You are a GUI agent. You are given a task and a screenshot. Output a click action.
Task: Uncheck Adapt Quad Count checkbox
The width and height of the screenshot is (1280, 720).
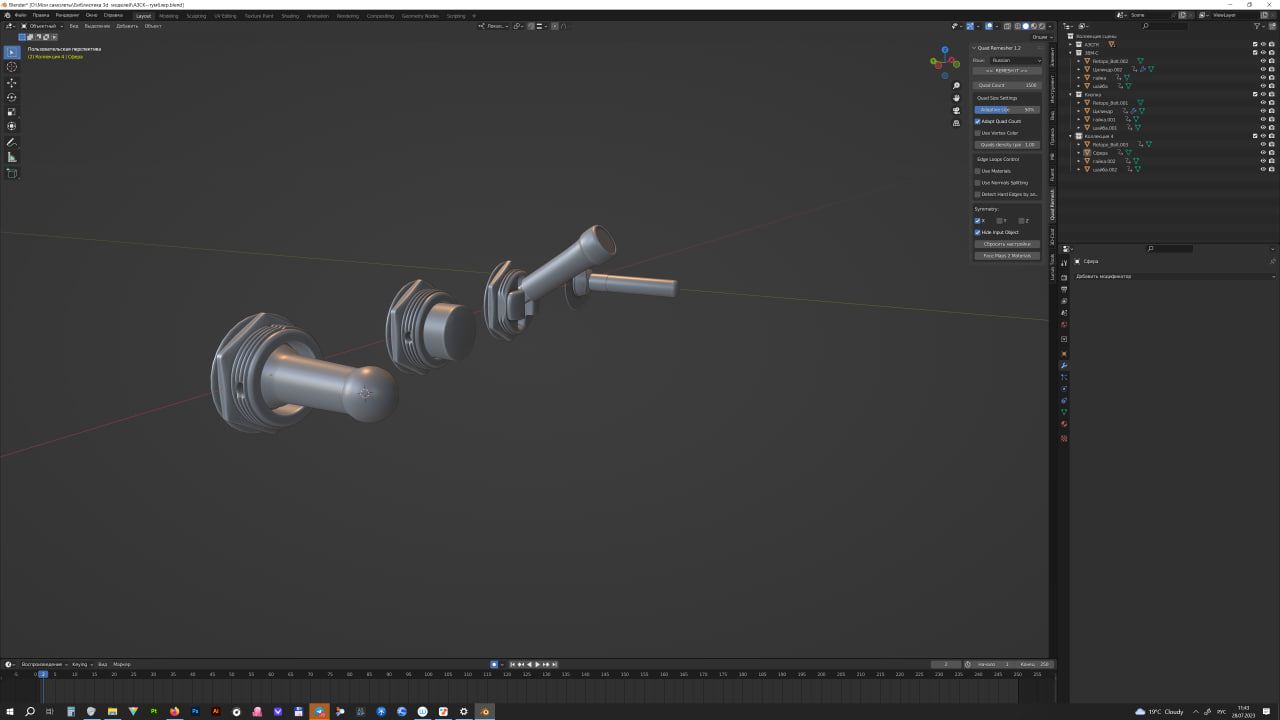coord(978,121)
